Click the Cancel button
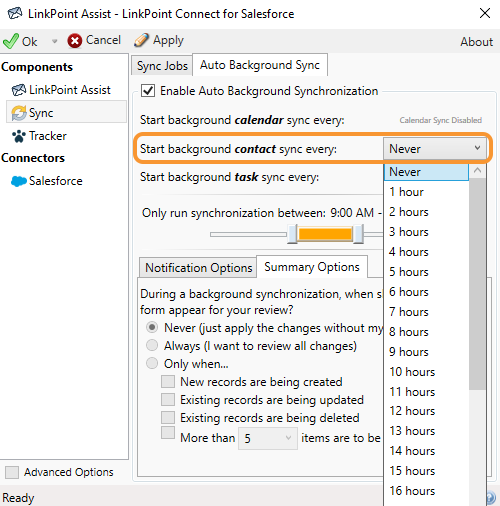500x506 pixels. point(94,41)
